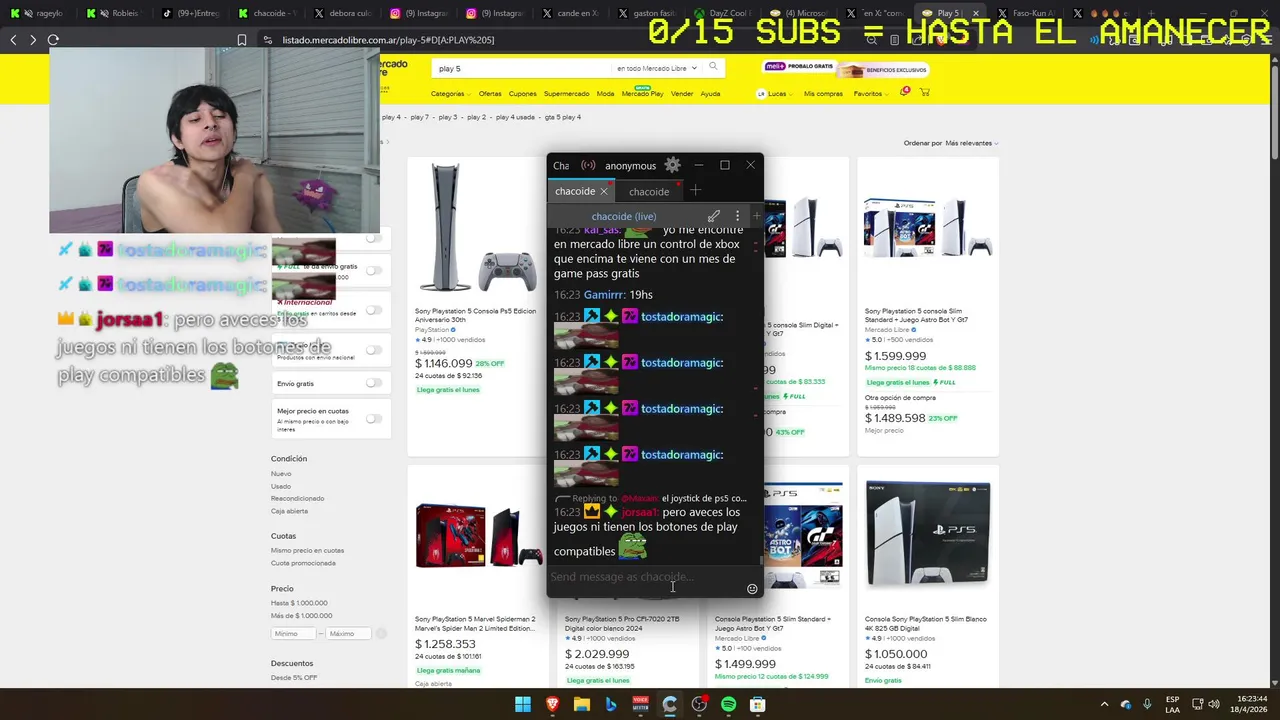Open Mercado Libre notifications bell
Viewport: 1280px width, 720px height.
click(x=905, y=92)
